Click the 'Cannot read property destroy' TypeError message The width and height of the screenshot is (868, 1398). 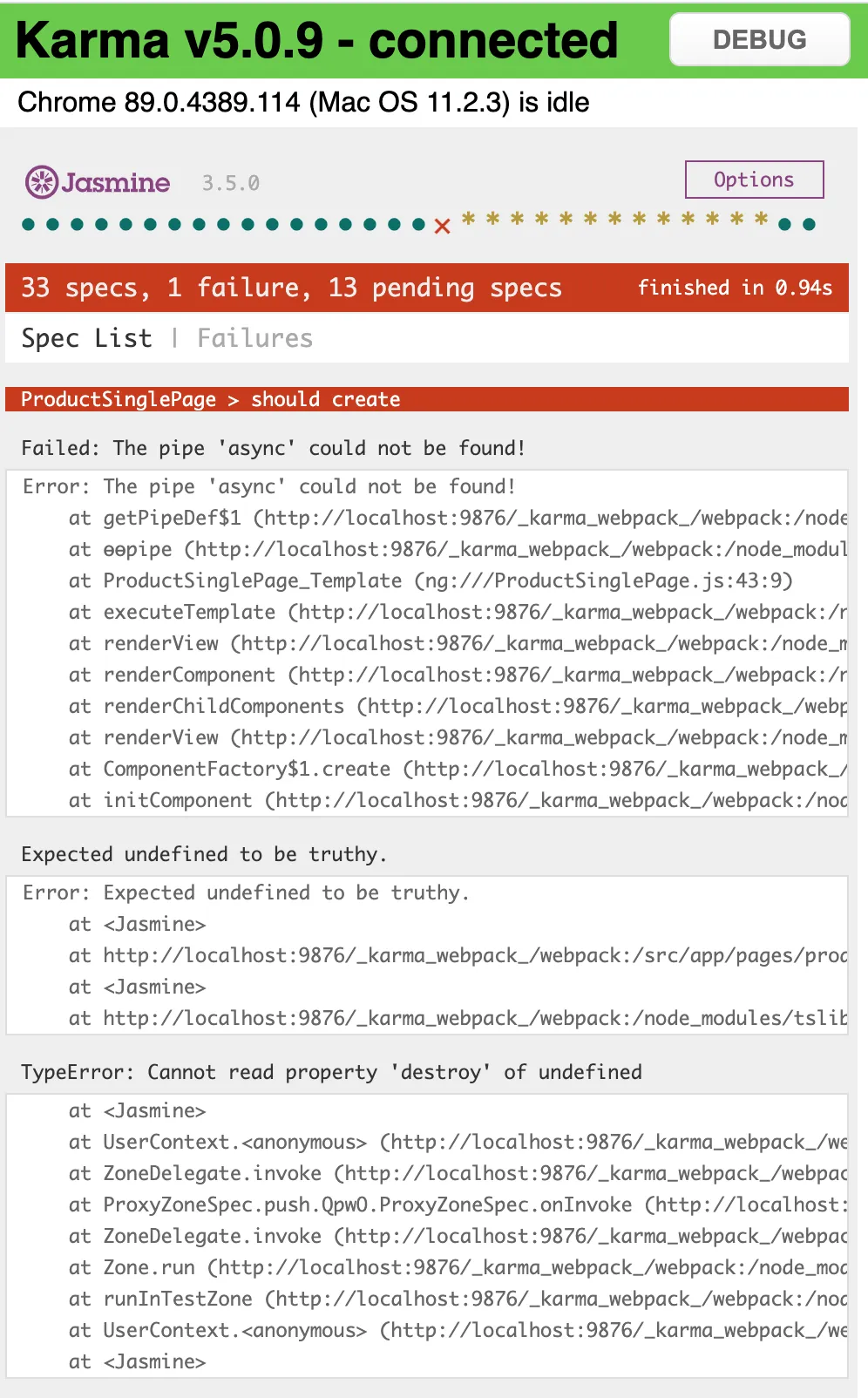coord(331,1072)
